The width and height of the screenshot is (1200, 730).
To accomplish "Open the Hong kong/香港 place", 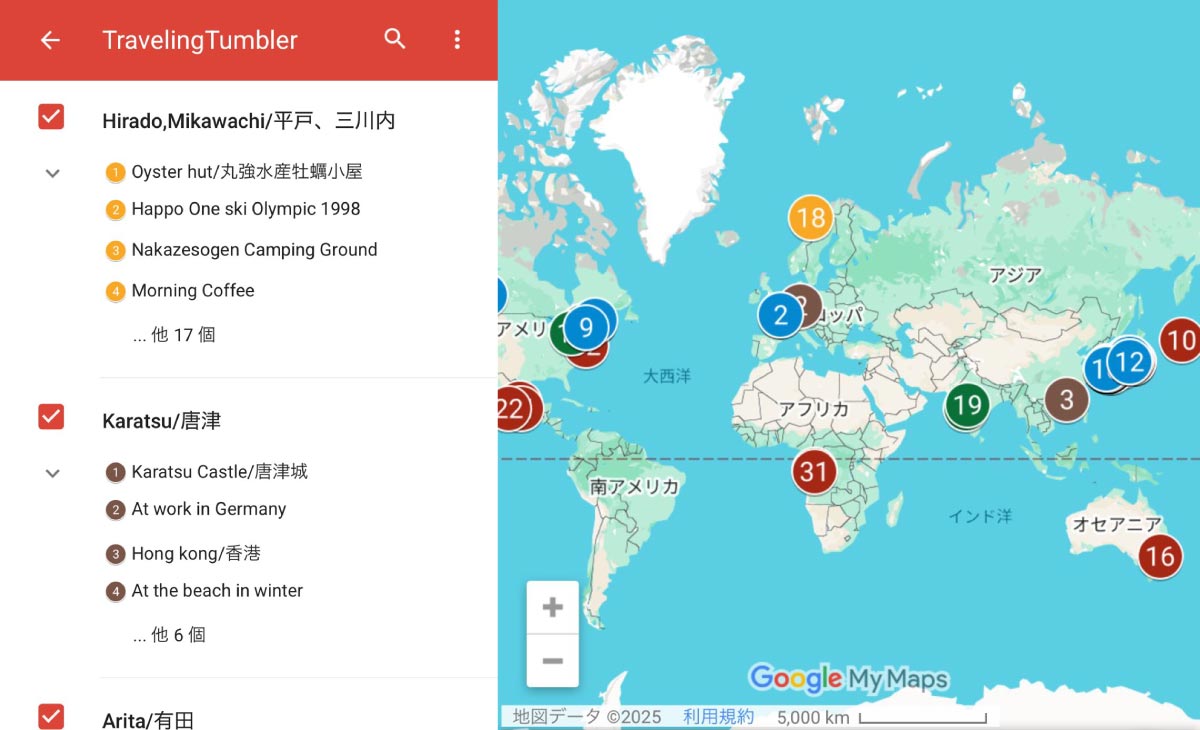I will click(x=196, y=553).
